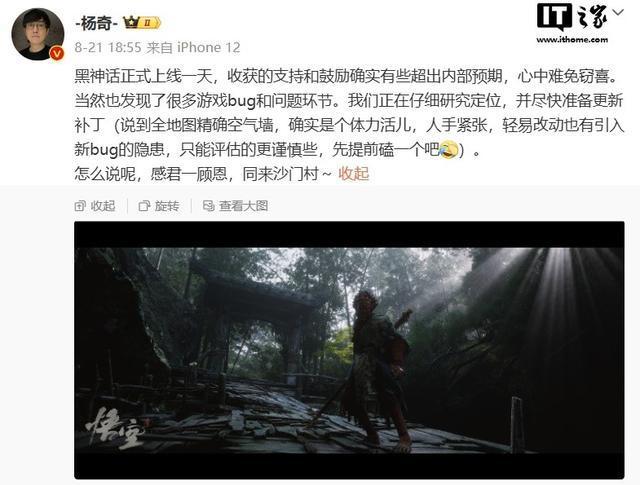
Task: Open the -杨奇- username link
Action: (x=97, y=23)
